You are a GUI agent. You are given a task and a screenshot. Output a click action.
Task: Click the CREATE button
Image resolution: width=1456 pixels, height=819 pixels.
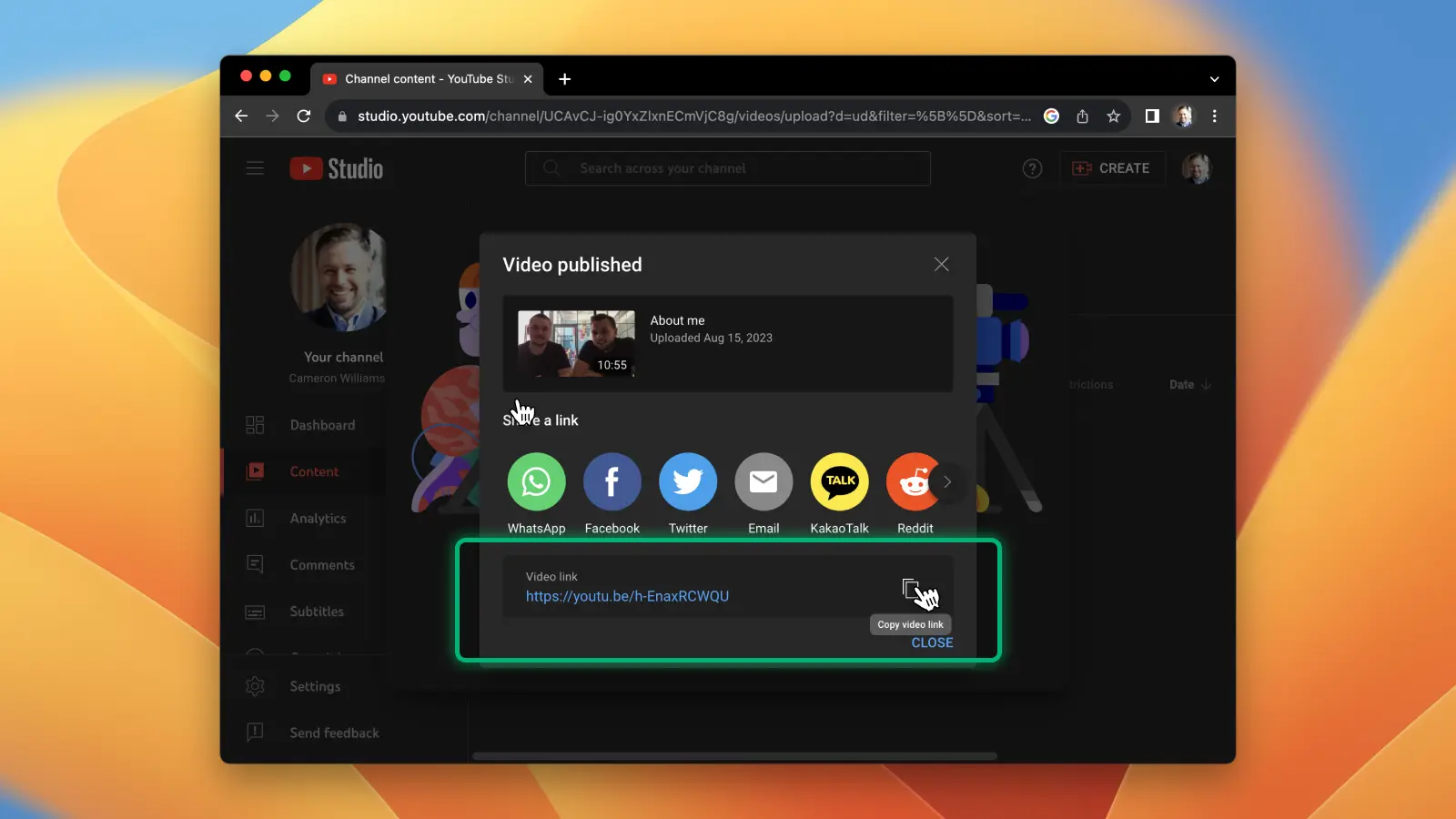pos(1111,168)
